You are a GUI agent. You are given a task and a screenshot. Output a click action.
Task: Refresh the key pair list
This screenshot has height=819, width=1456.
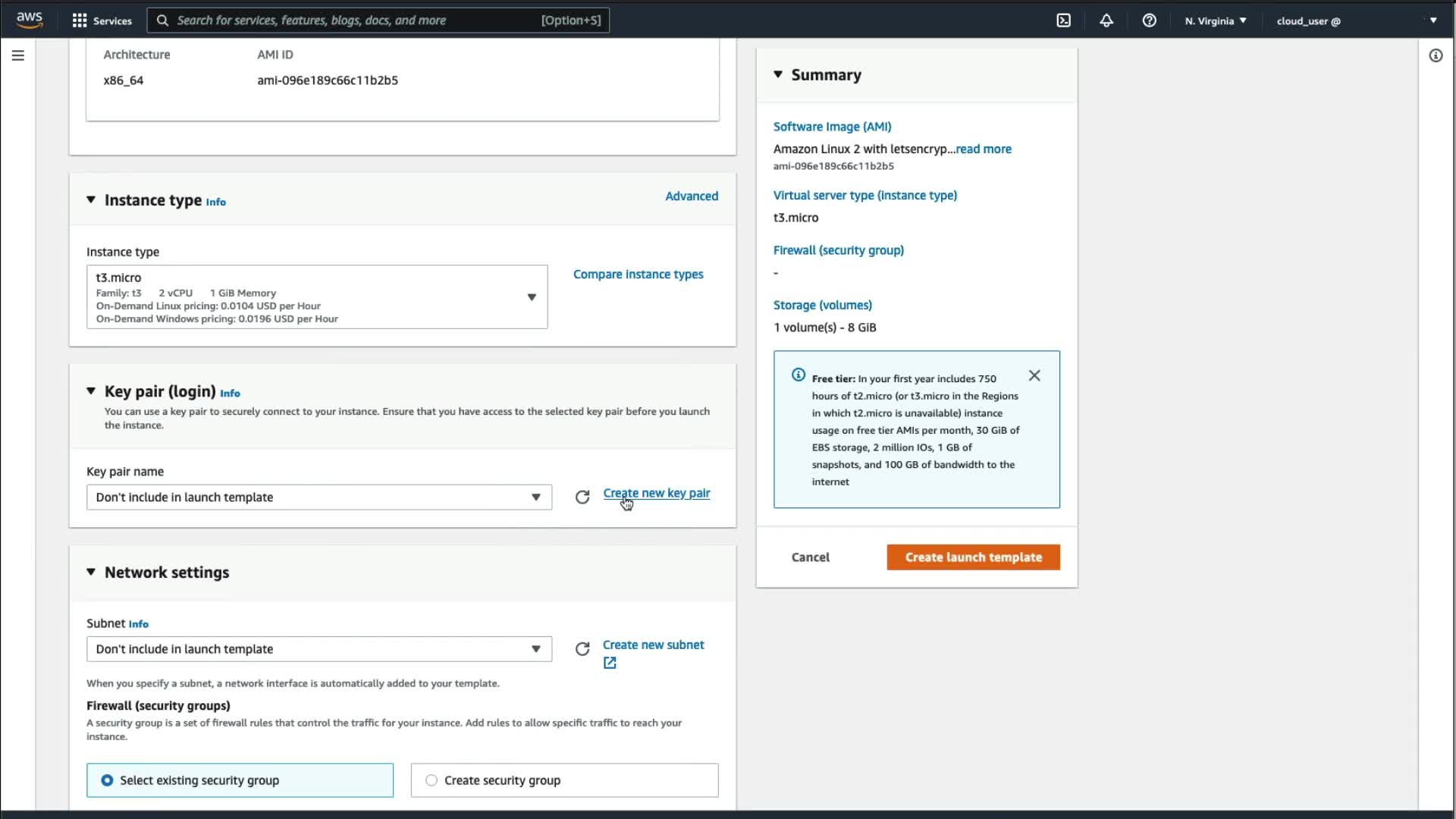pos(582,497)
